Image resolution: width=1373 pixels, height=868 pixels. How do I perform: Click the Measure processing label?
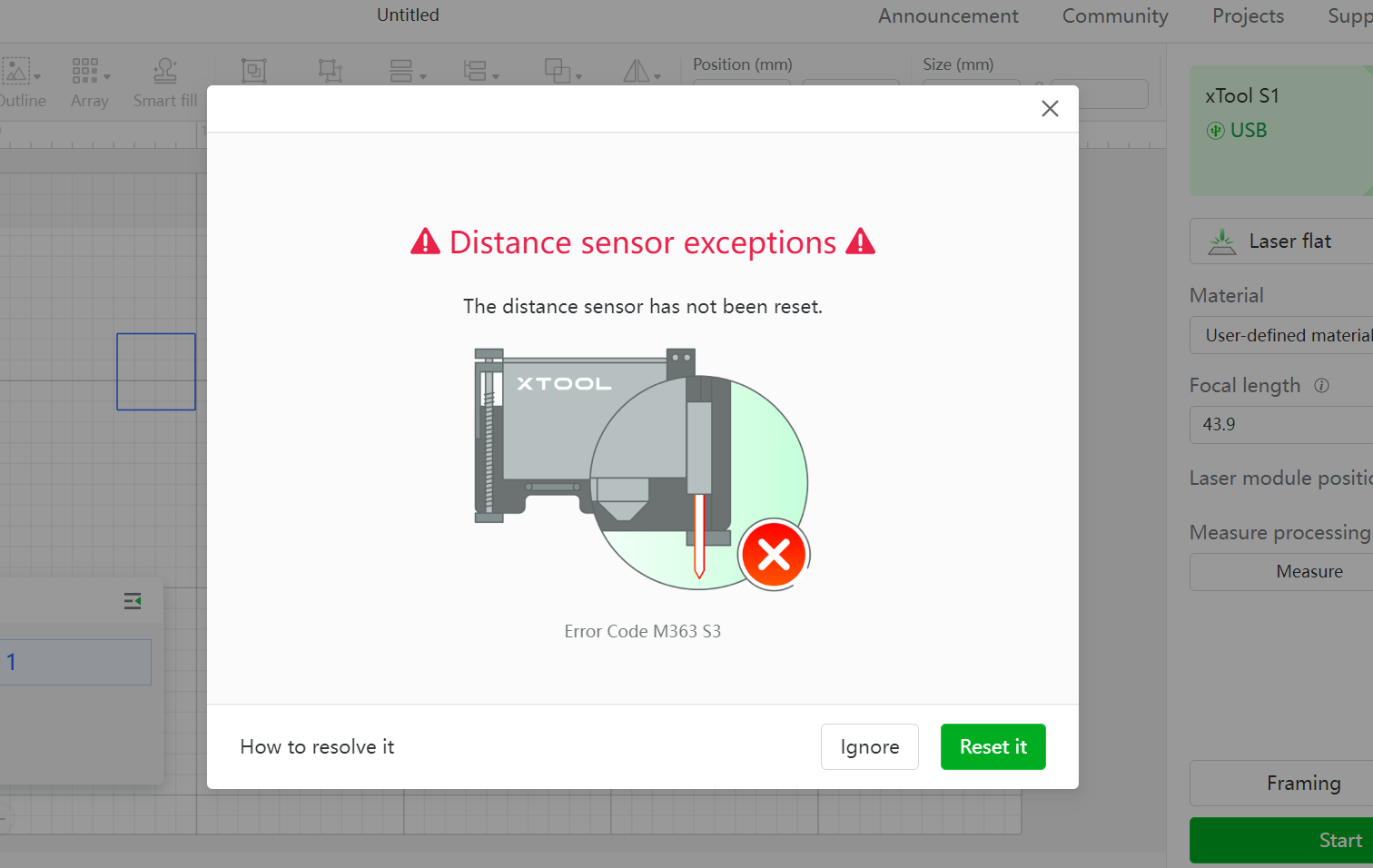coord(1279,533)
